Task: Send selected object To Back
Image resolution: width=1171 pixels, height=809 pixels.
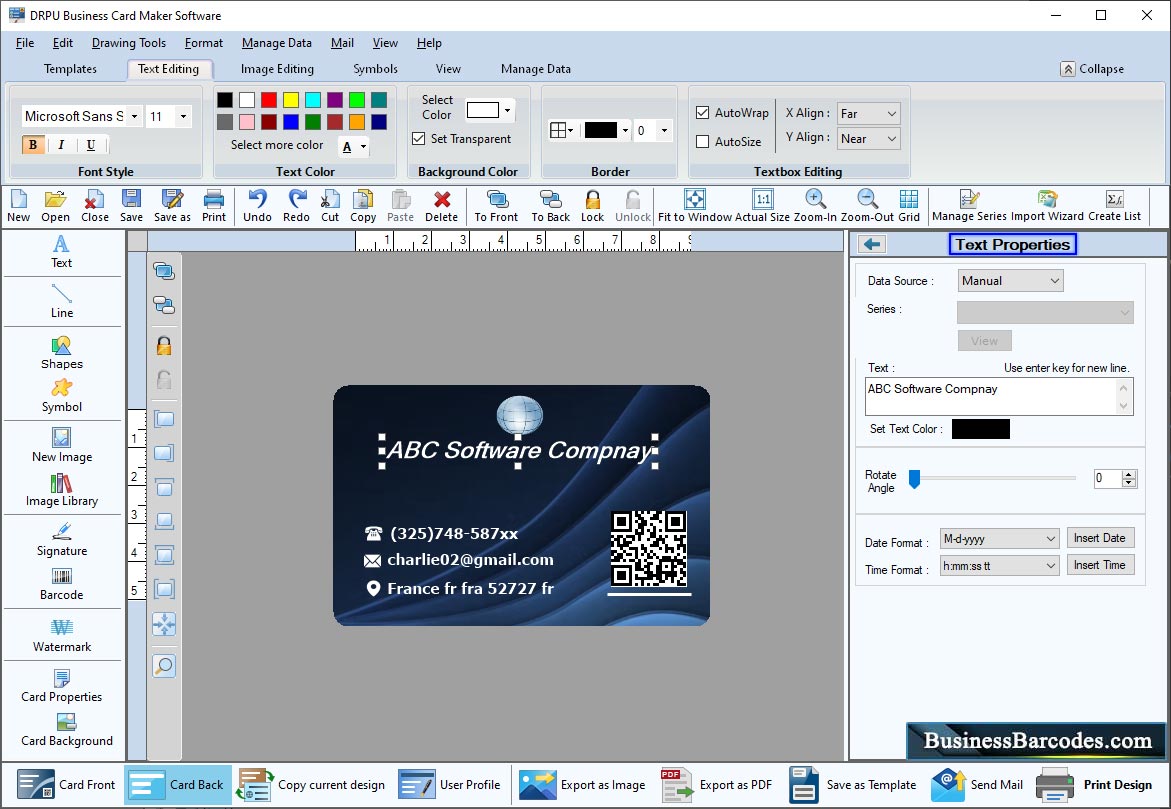Action: pyautogui.click(x=550, y=206)
